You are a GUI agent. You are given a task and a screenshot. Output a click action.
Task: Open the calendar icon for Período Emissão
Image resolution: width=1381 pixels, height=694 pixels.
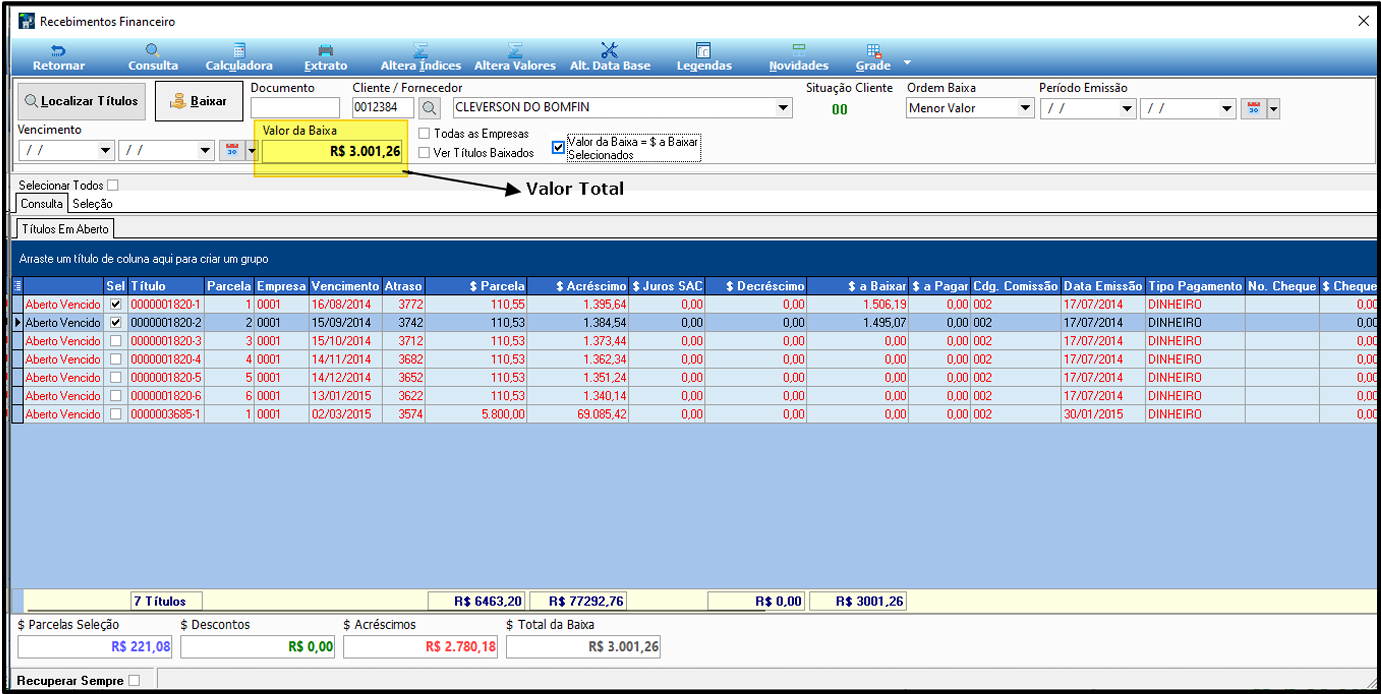pos(1253,108)
